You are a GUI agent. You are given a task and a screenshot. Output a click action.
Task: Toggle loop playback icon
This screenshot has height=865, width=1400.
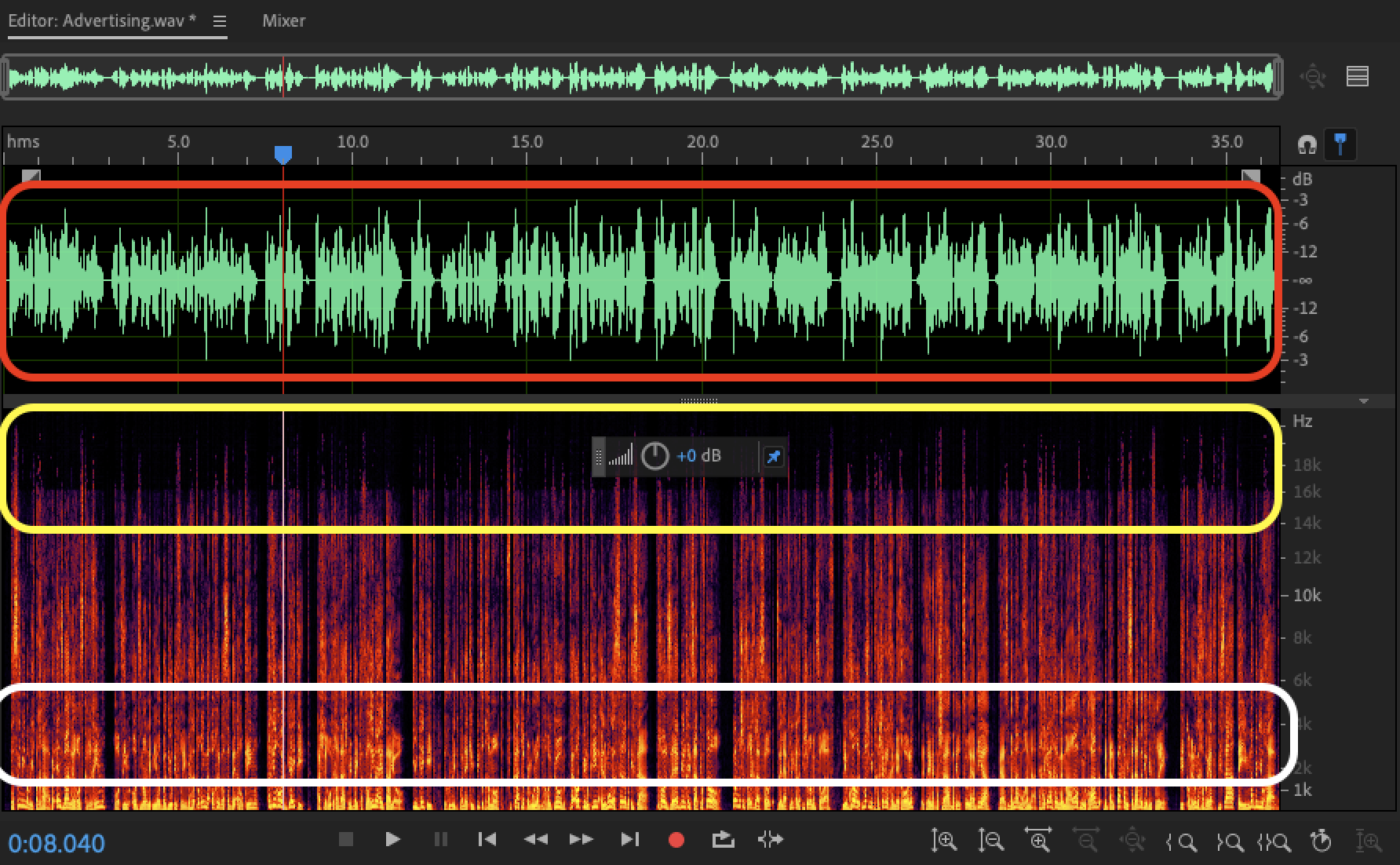pyautogui.click(x=723, y=840)
